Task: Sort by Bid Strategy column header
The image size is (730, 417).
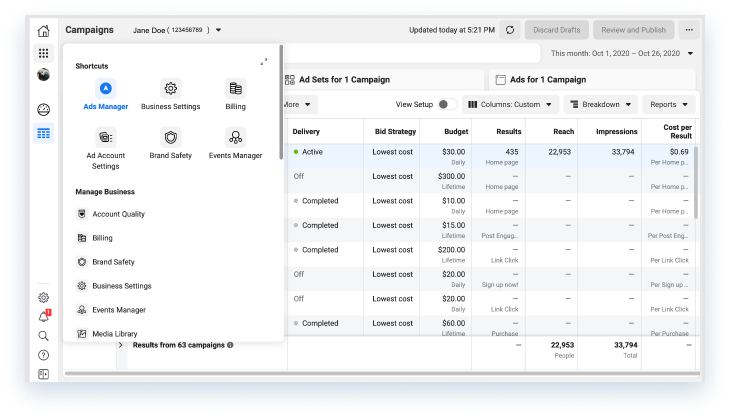Action: tap(395, 132)
